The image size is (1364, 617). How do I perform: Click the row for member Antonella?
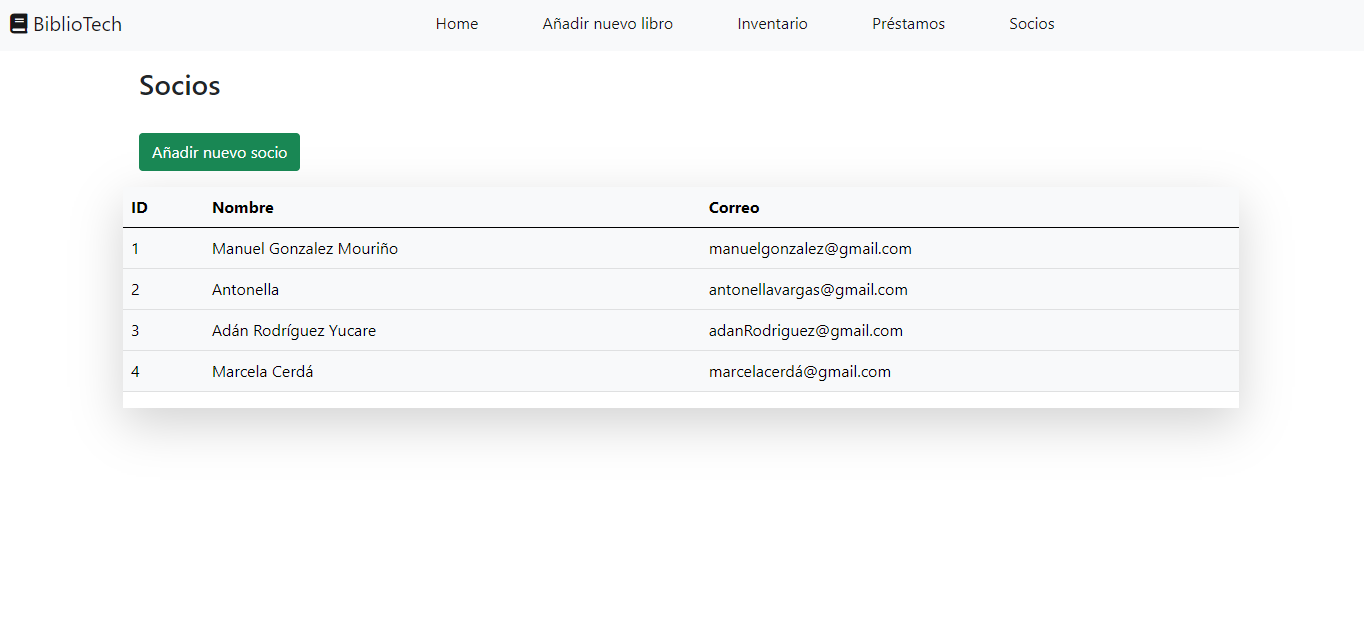click(x=245, y=289)
